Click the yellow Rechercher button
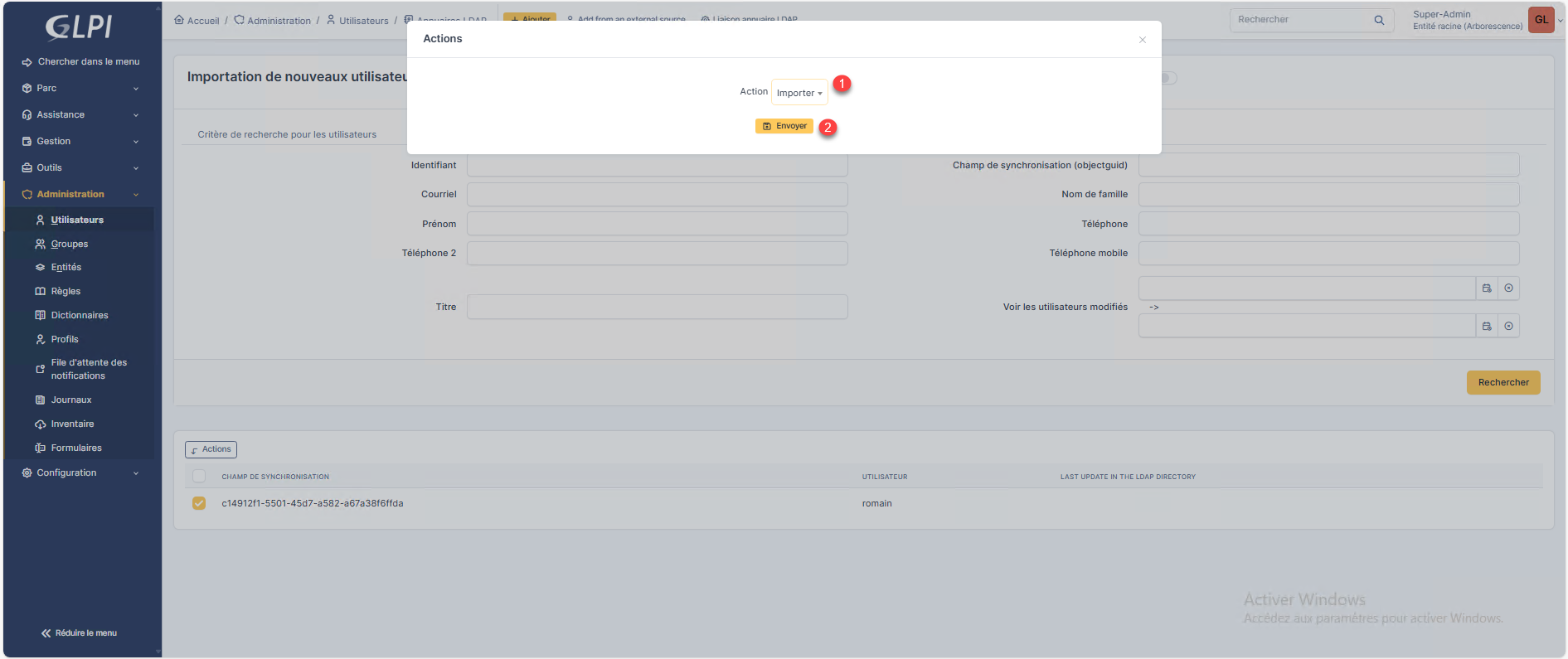 coord(1502,382)
